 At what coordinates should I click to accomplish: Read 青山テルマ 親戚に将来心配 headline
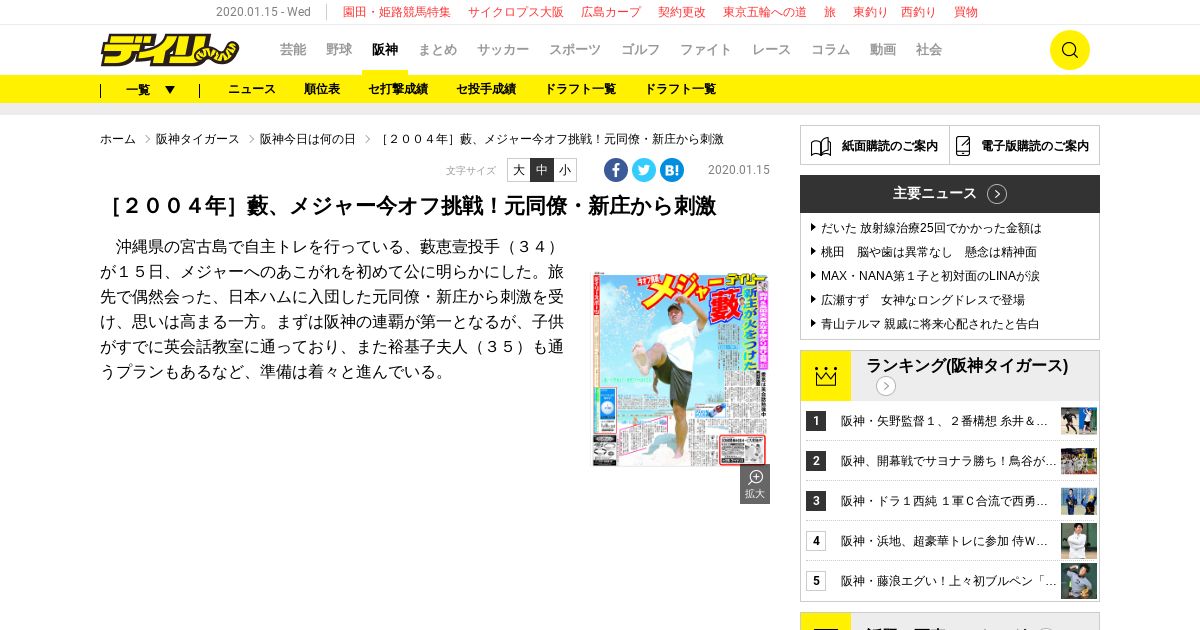[x=930, y=324]
